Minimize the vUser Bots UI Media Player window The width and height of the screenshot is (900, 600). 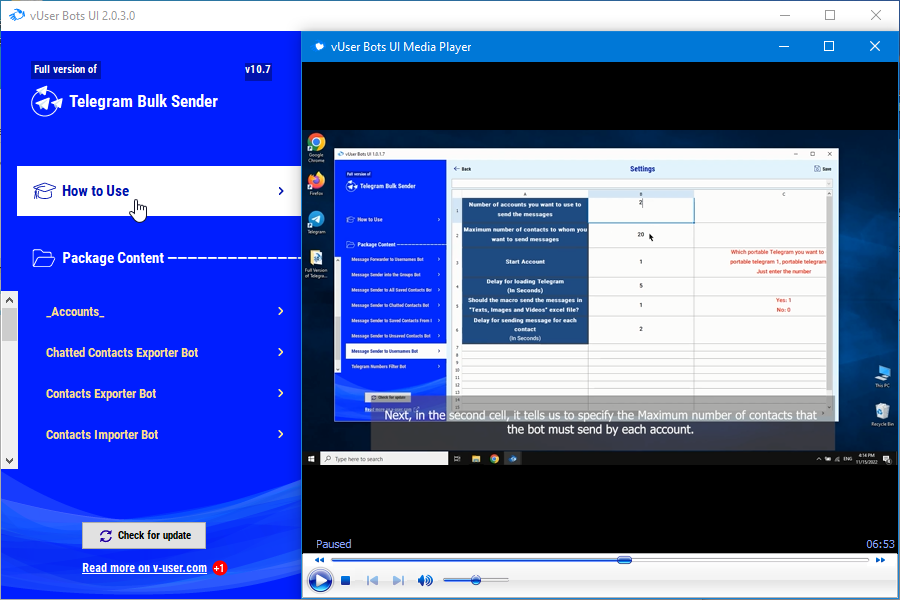pyautogui.click(x=784, y=46)
